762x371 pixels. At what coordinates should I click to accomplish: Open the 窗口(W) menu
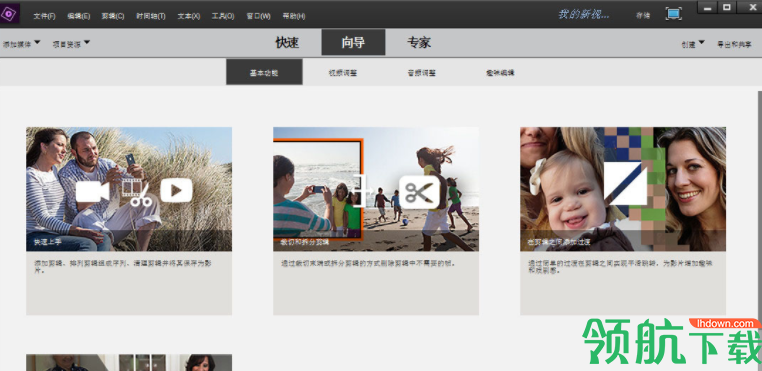pyautogui.click(x=258, y=16)
